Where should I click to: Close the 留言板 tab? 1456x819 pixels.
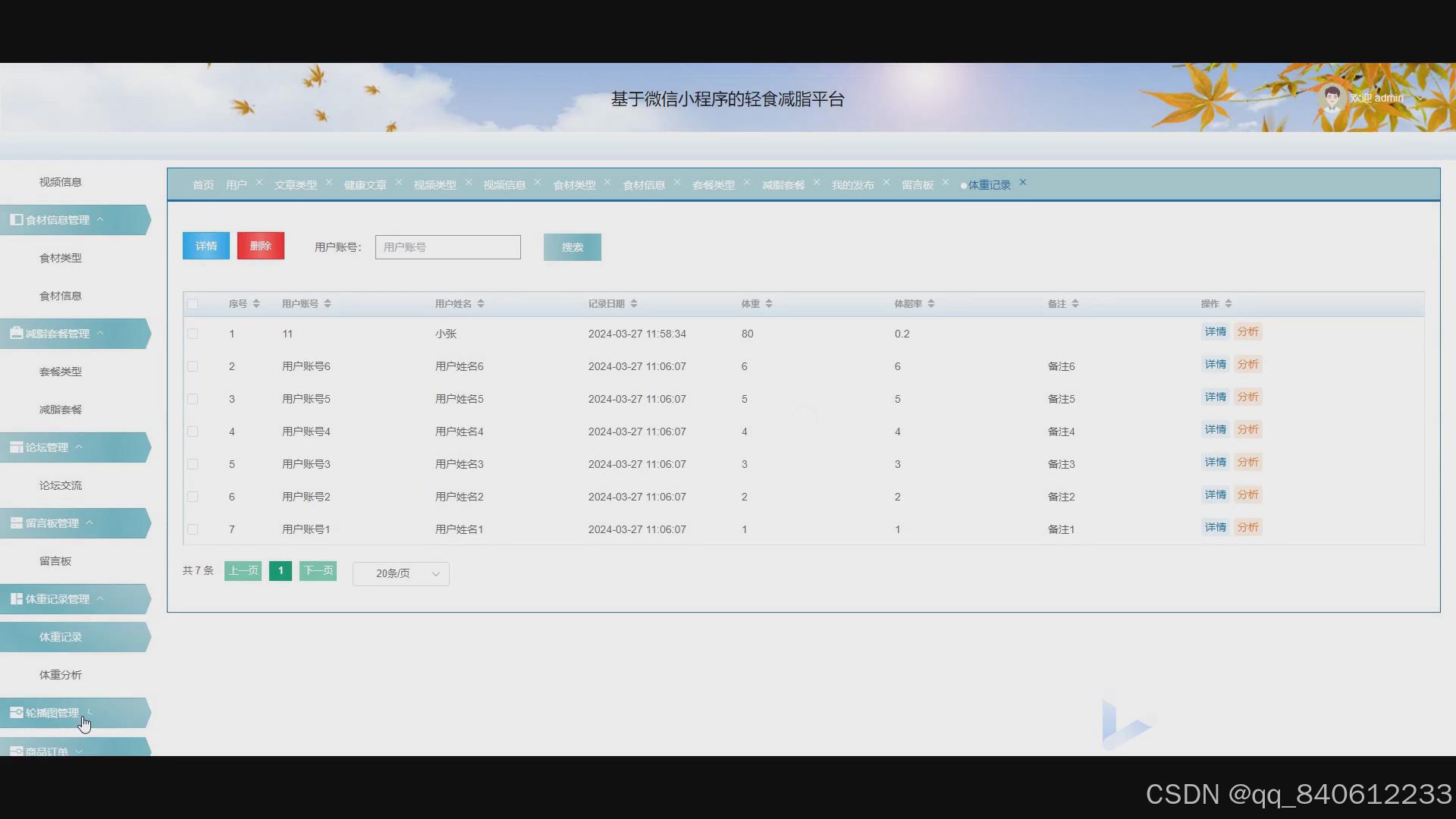click(x=946, y=183)
